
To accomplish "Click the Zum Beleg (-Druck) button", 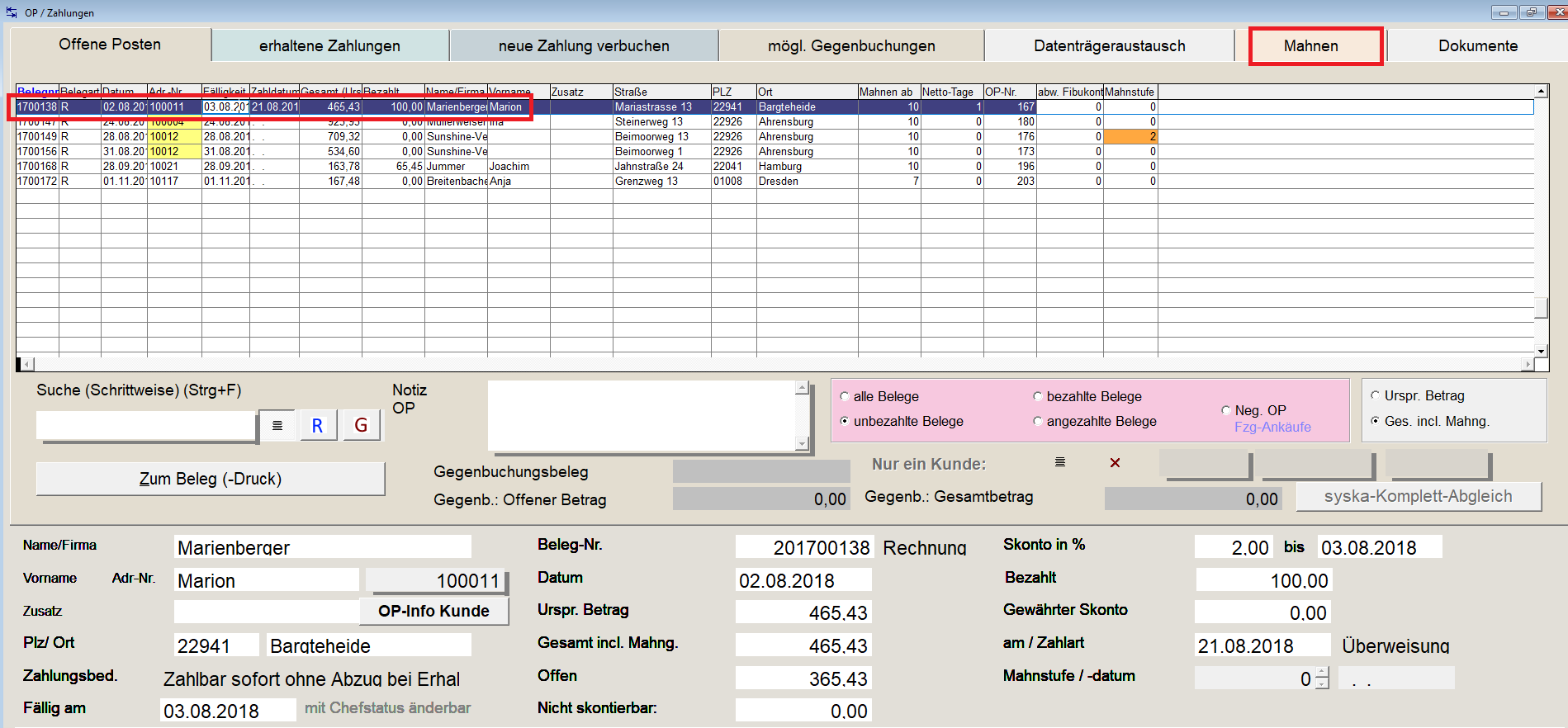I will click(x=211, y=479).
